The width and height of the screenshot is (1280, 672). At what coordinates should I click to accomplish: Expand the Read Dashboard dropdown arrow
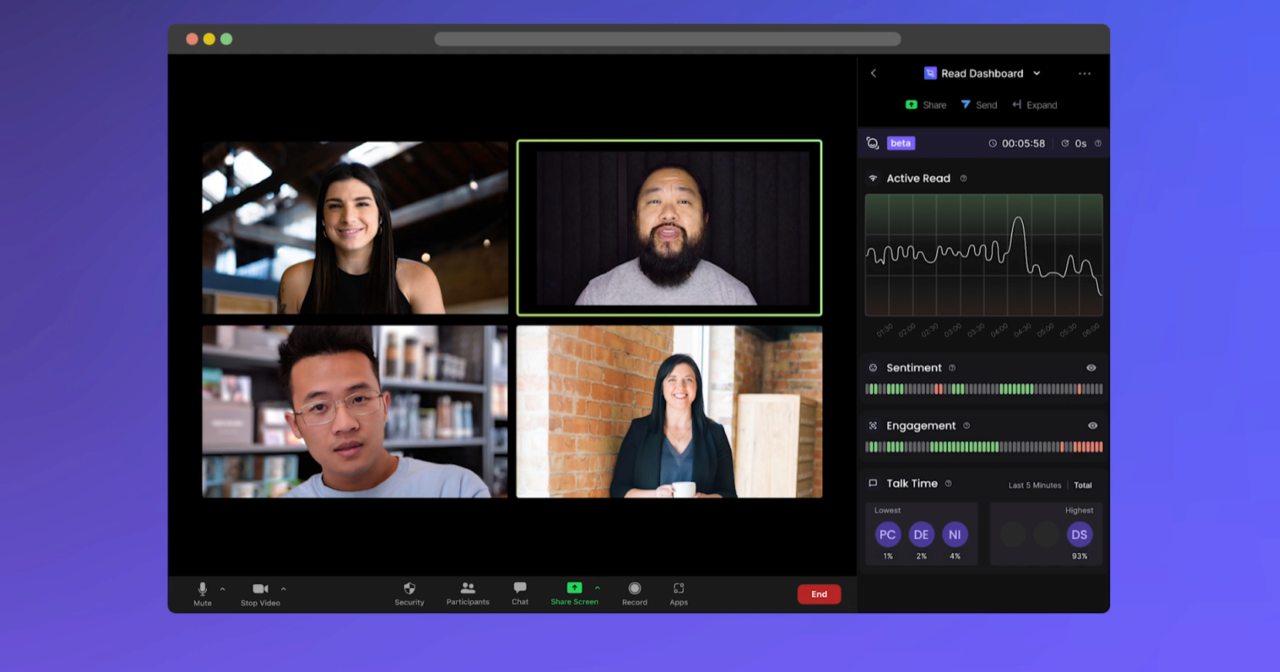1036,73
